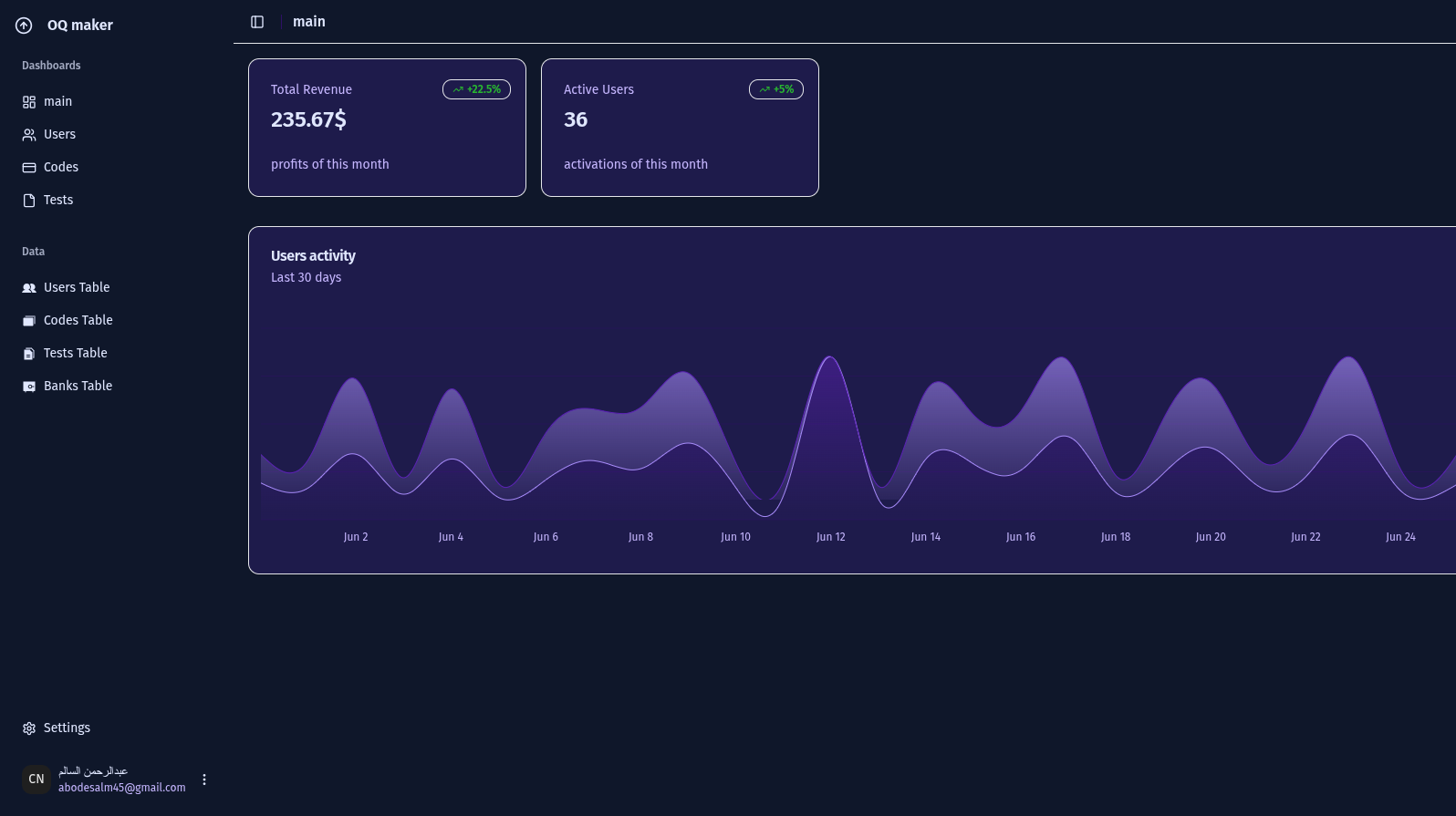This screenshot has height=816, width=1456.
Task: Click the abodesalm45@gmail.com email
Action: [x=121, y=788]
